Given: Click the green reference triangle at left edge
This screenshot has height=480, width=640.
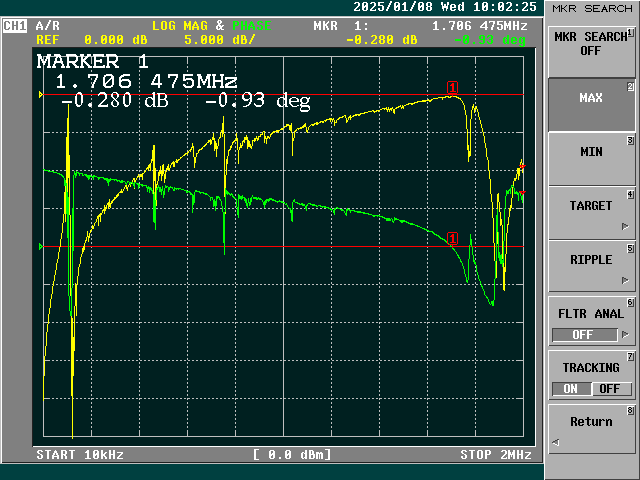Looking at the screenshot, I should tap(40, 246).
